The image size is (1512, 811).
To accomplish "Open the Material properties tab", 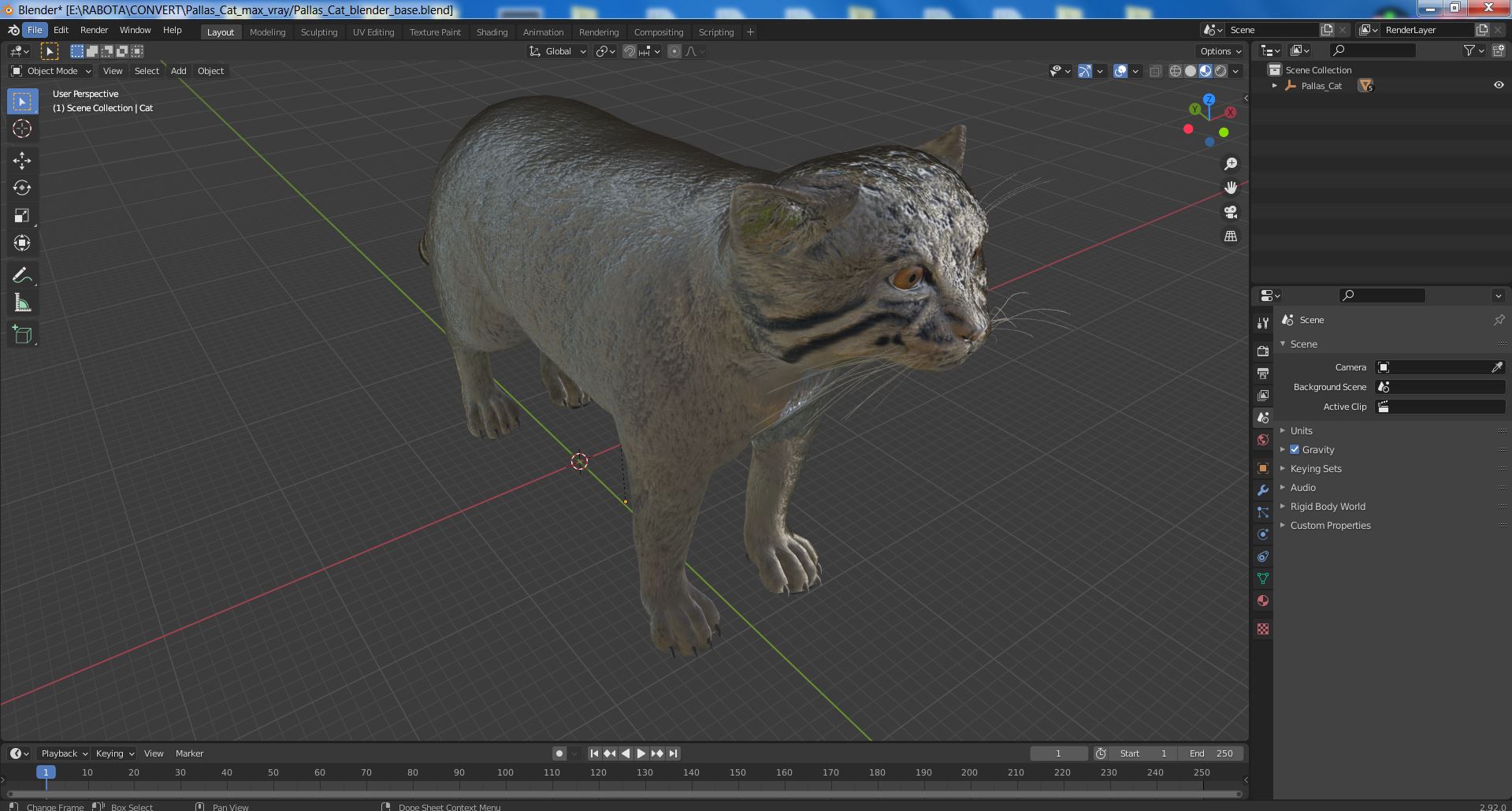I will (x=1263, y=601).
